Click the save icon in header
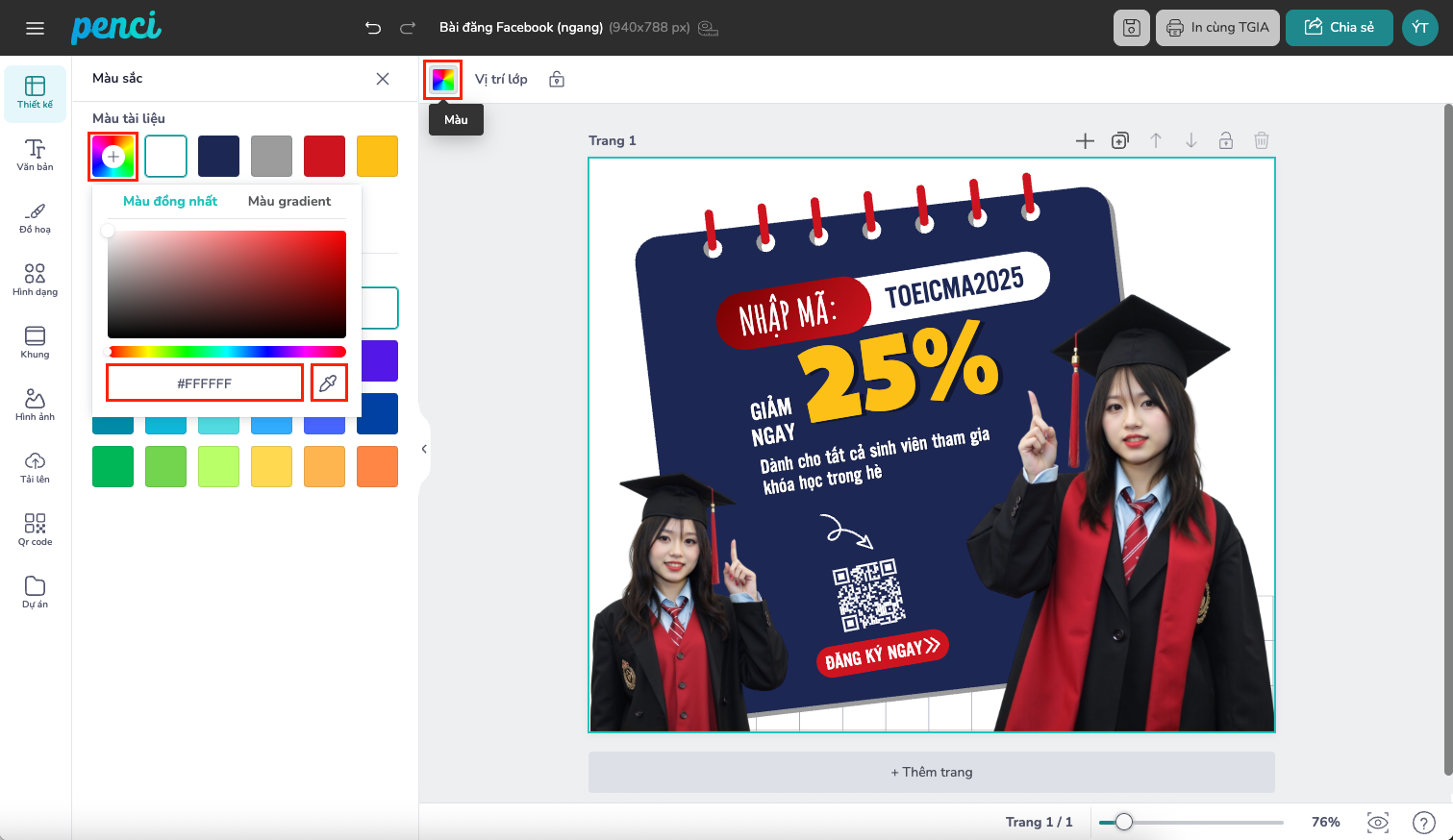Image resolution: width=1453 pixels, height=840 pixels. coord(1131,28)
